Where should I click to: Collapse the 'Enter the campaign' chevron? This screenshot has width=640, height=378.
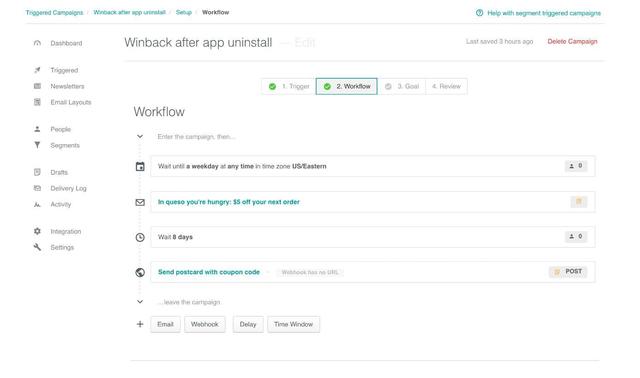tap(140, 136)
